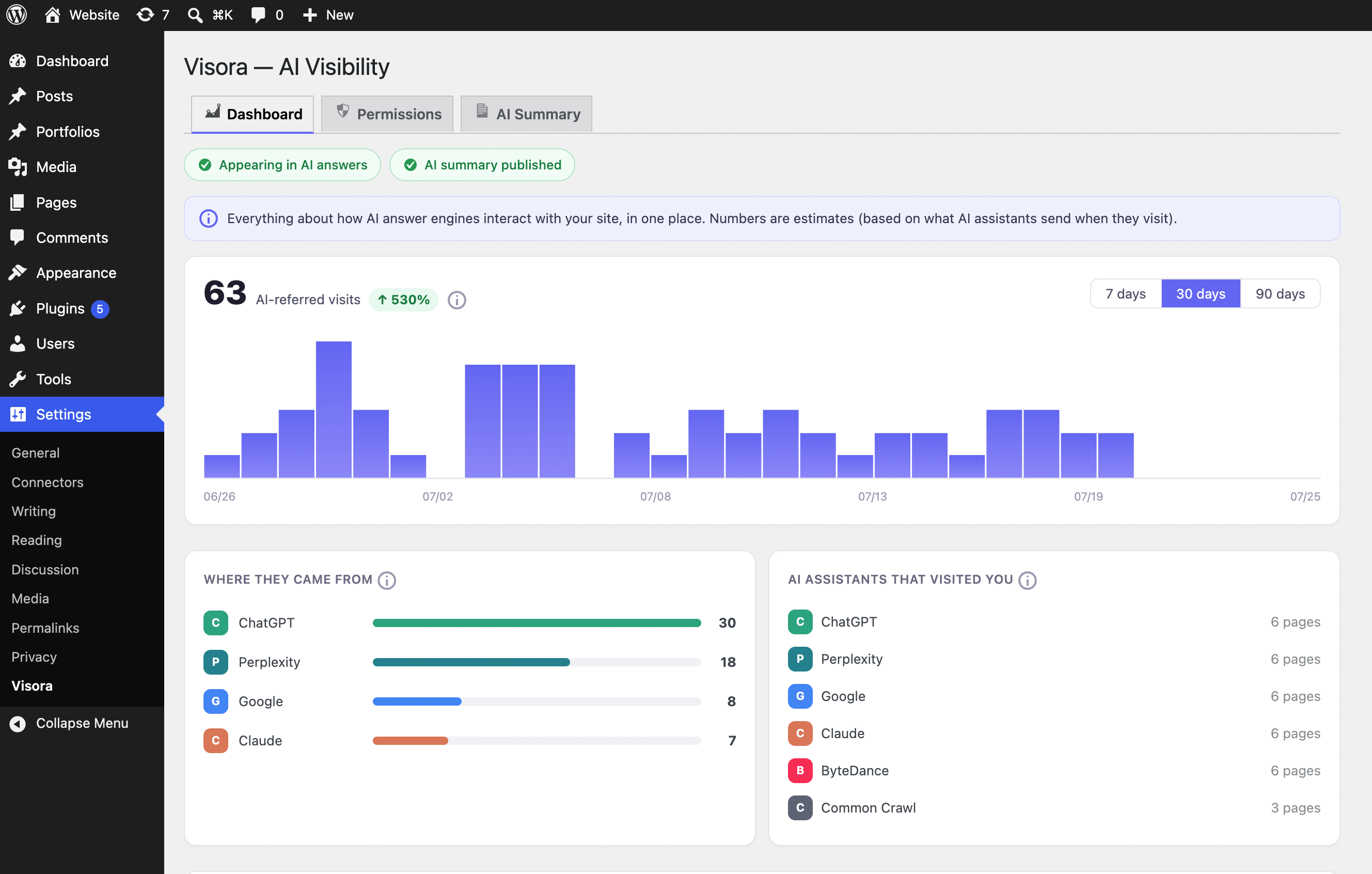Click Claude icon in AI Assistants list
This screenshot has width=1372, height=874.
(x=800, y=733)
